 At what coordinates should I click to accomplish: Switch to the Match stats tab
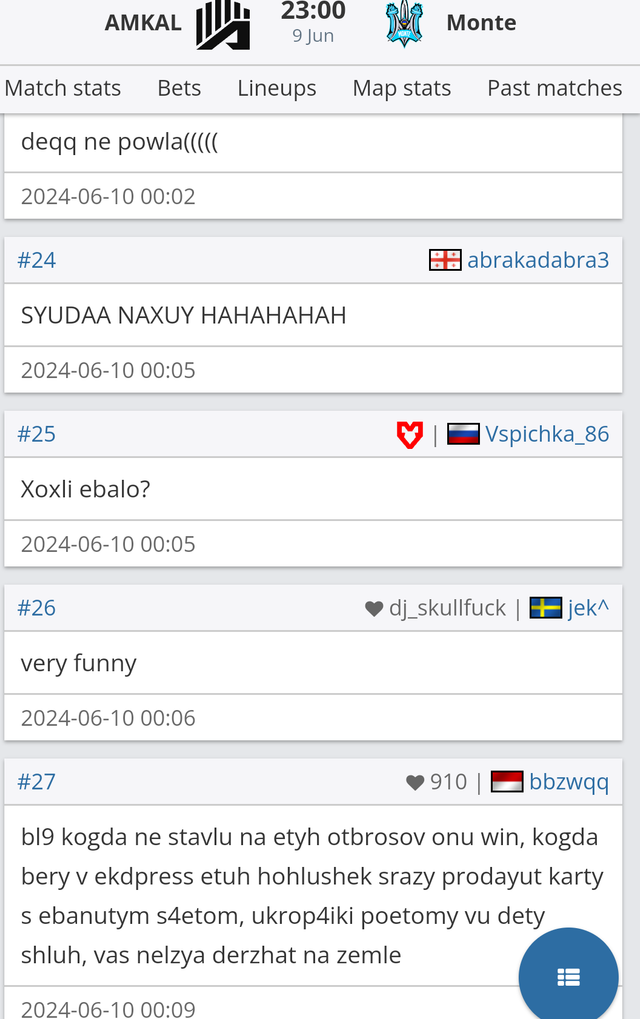(62, 88)
